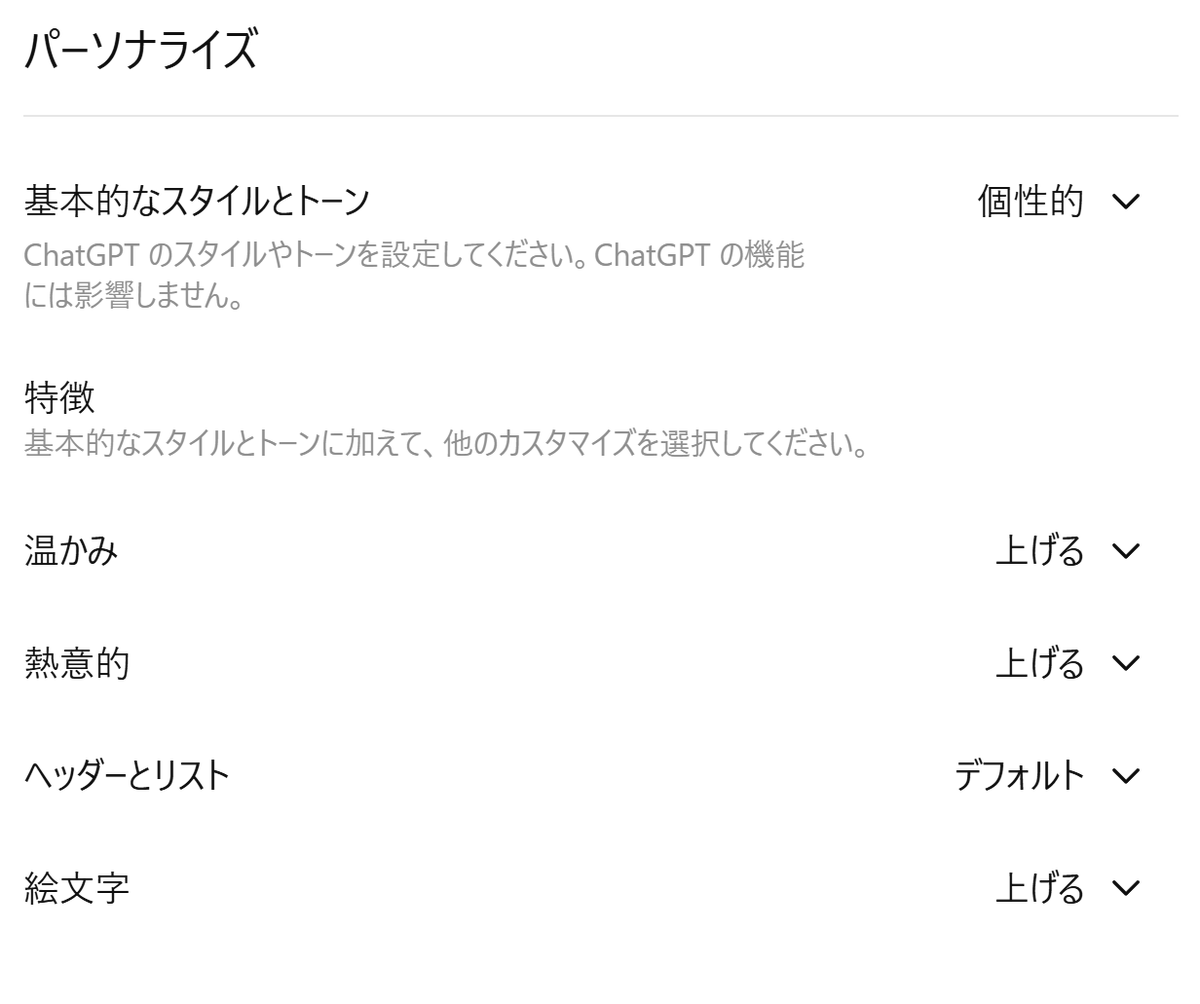This screenshot has height=1004, width=1200.
Task: Select the ヘッダーとリスト setting label
Action: (x=127, y=776)
